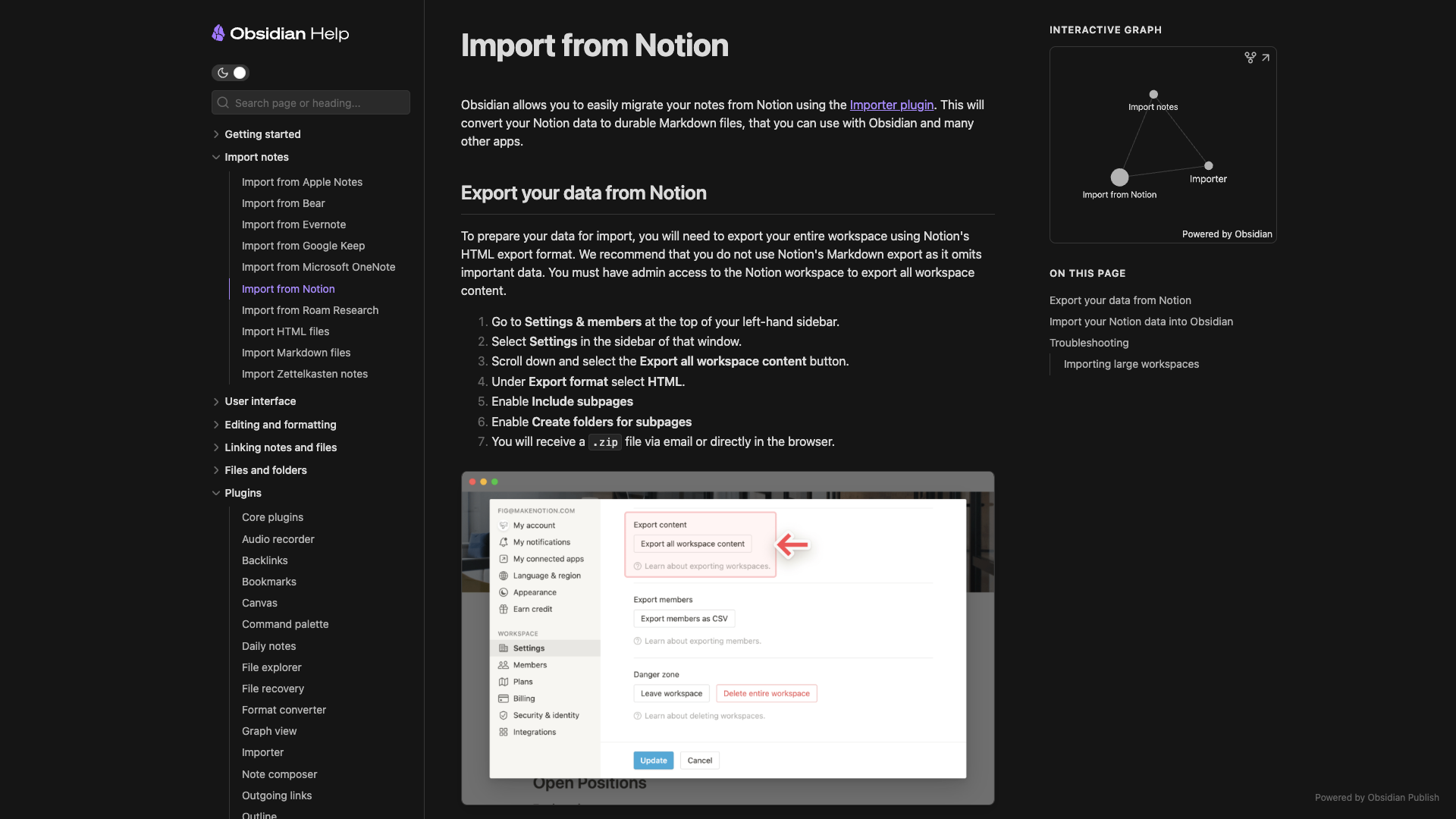Click the Import notes graph node

coord(1153,95)
